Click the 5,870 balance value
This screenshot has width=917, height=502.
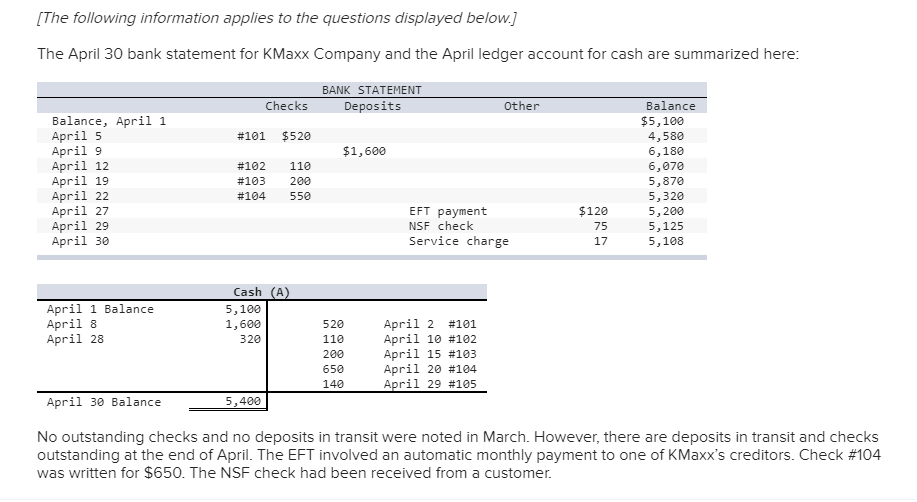click(666, 181)
